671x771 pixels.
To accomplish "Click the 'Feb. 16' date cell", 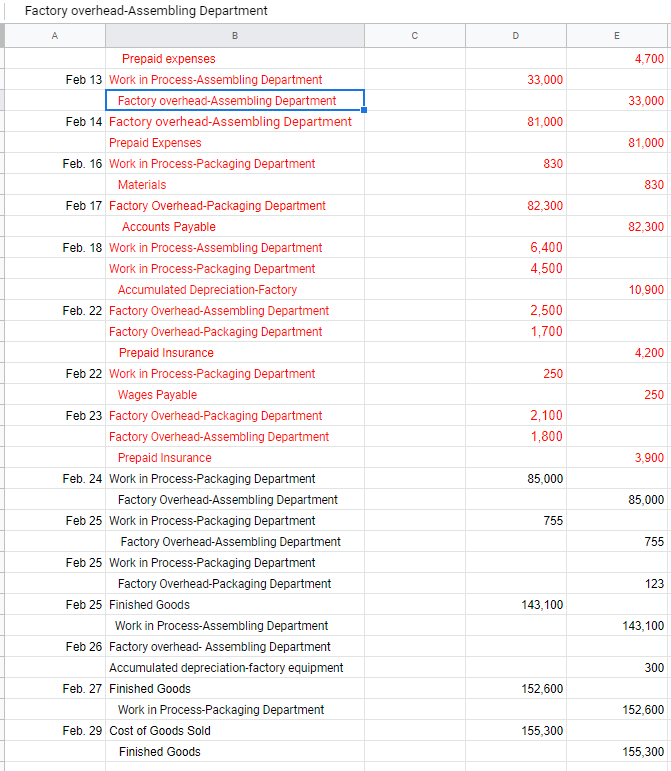I will 55,164.
